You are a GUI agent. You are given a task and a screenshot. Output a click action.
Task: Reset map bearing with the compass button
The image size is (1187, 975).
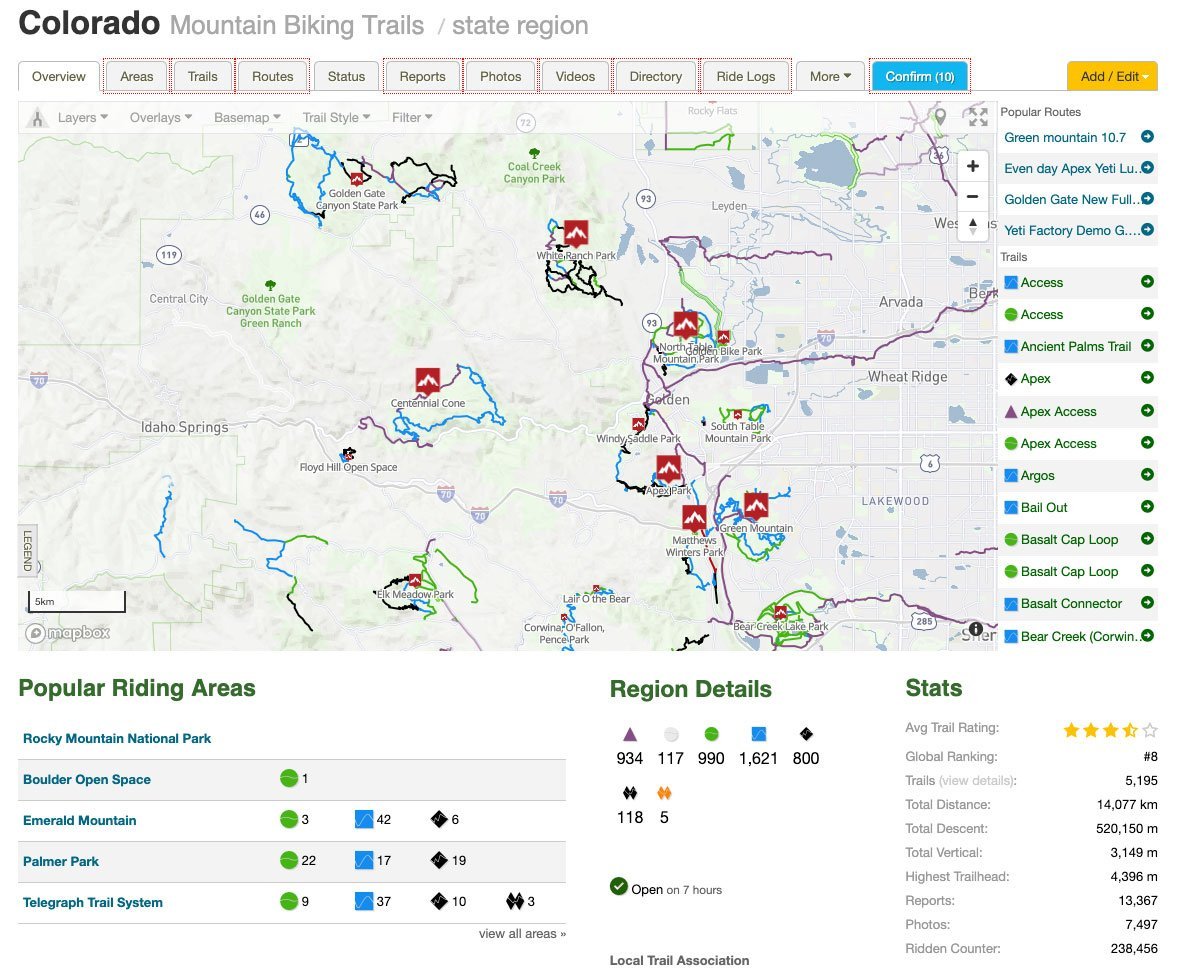[x=973, y=226]
